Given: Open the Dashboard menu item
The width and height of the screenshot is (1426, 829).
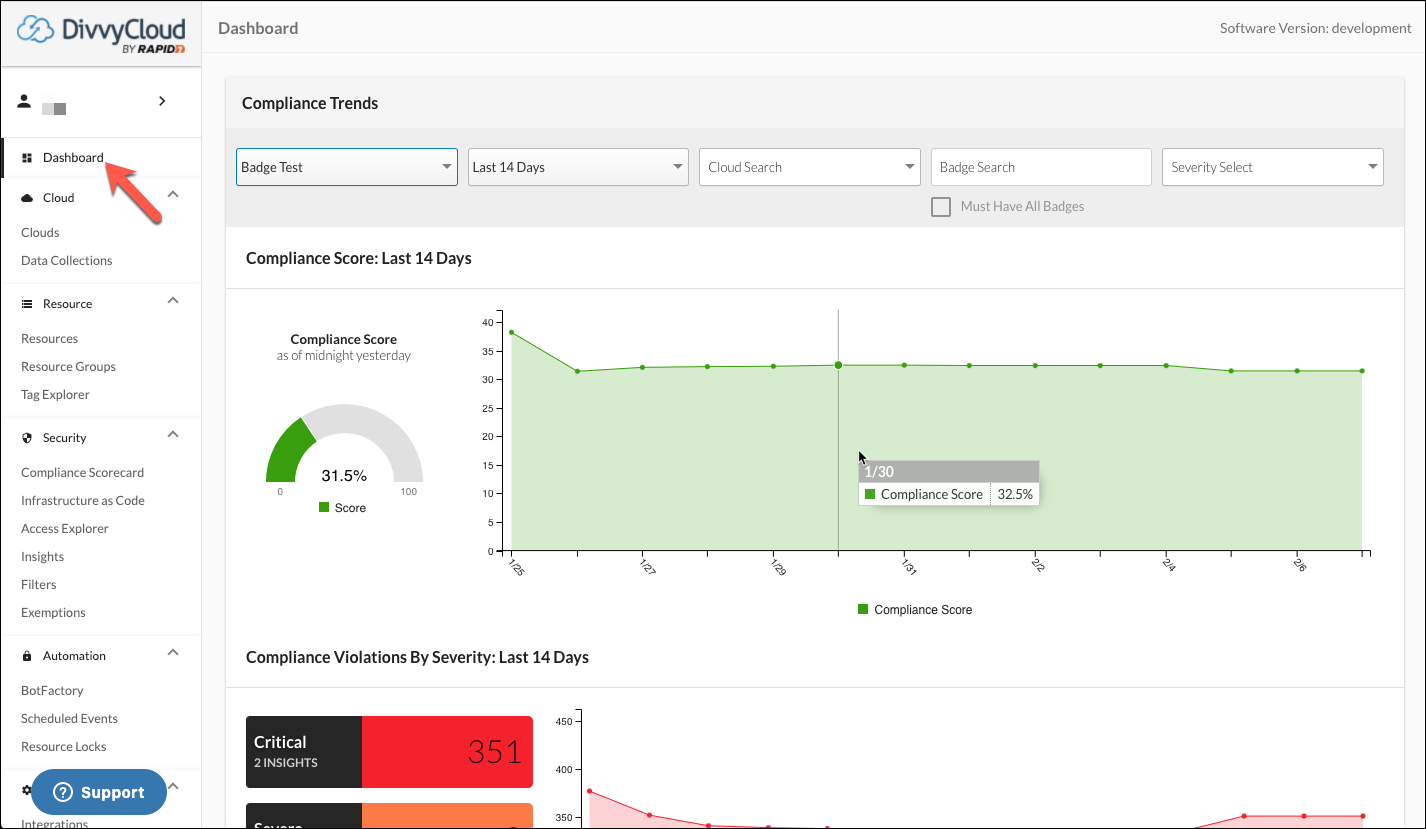Looking at the screenshot, I should coord(73,157).
